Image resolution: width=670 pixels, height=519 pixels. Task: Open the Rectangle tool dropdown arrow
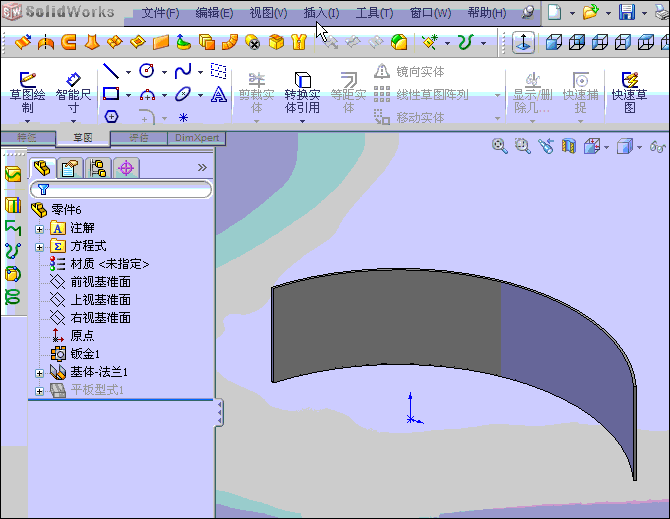point(128,95)
